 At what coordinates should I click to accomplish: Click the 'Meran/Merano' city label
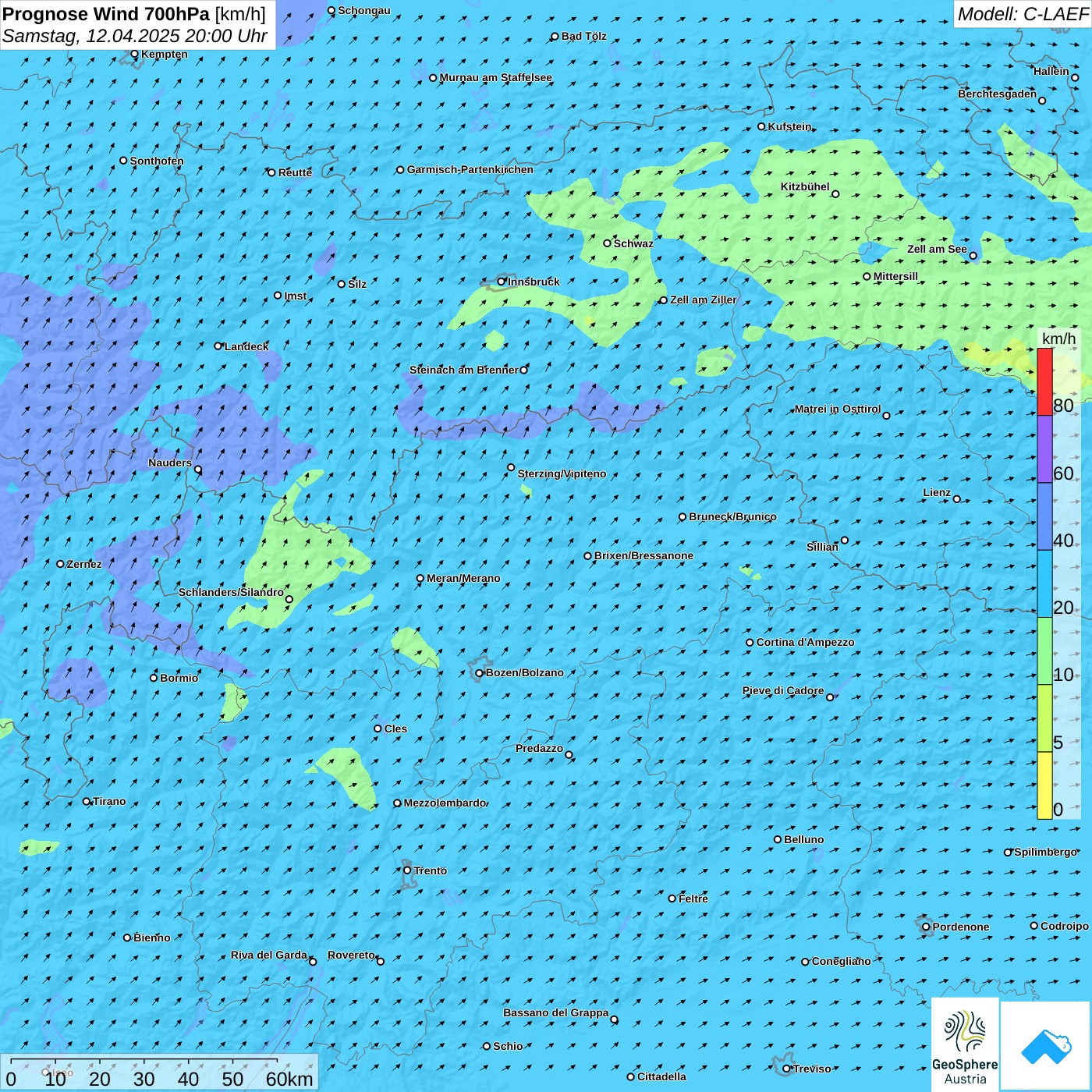463,578
